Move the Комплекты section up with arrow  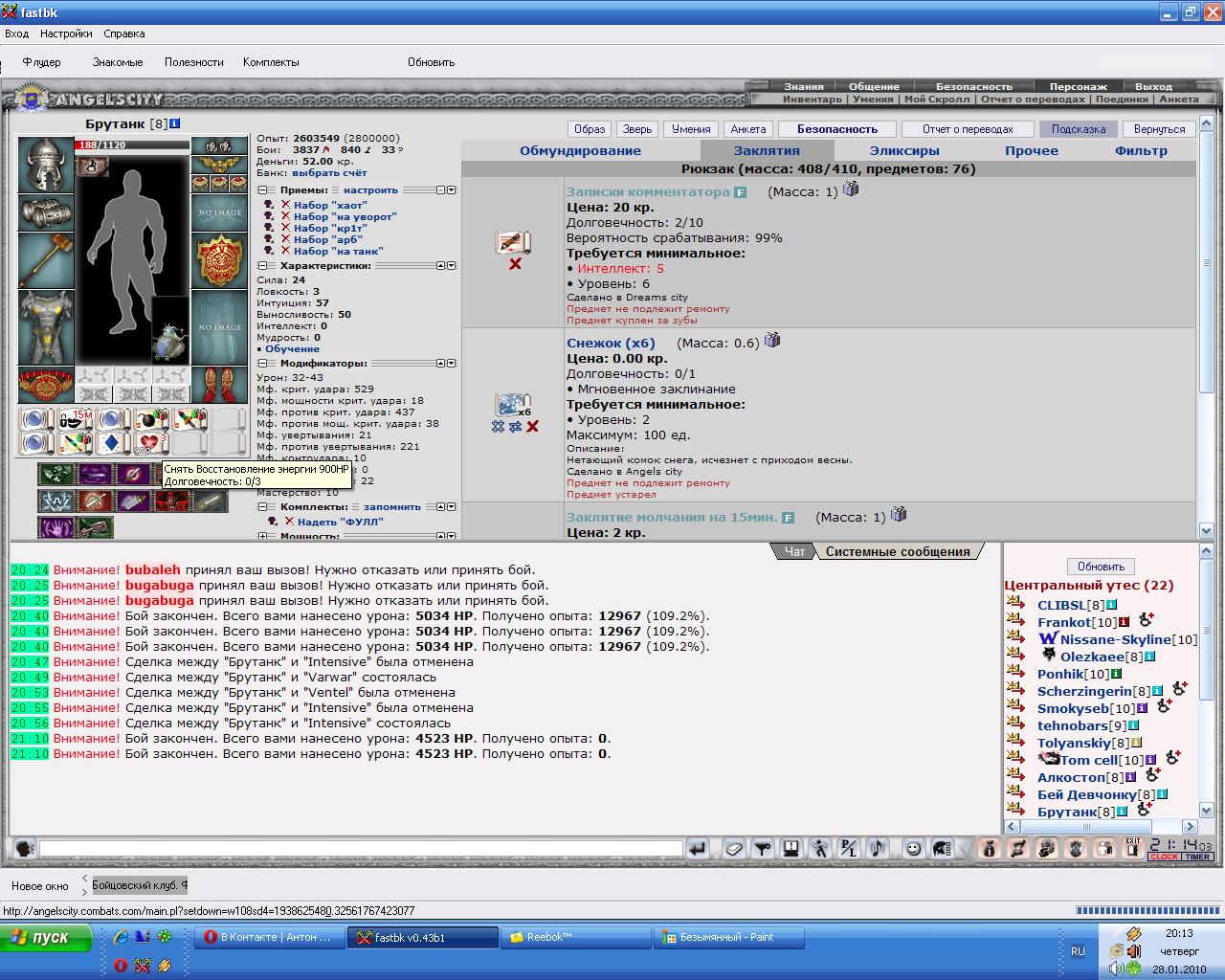(x=441, y=507)
